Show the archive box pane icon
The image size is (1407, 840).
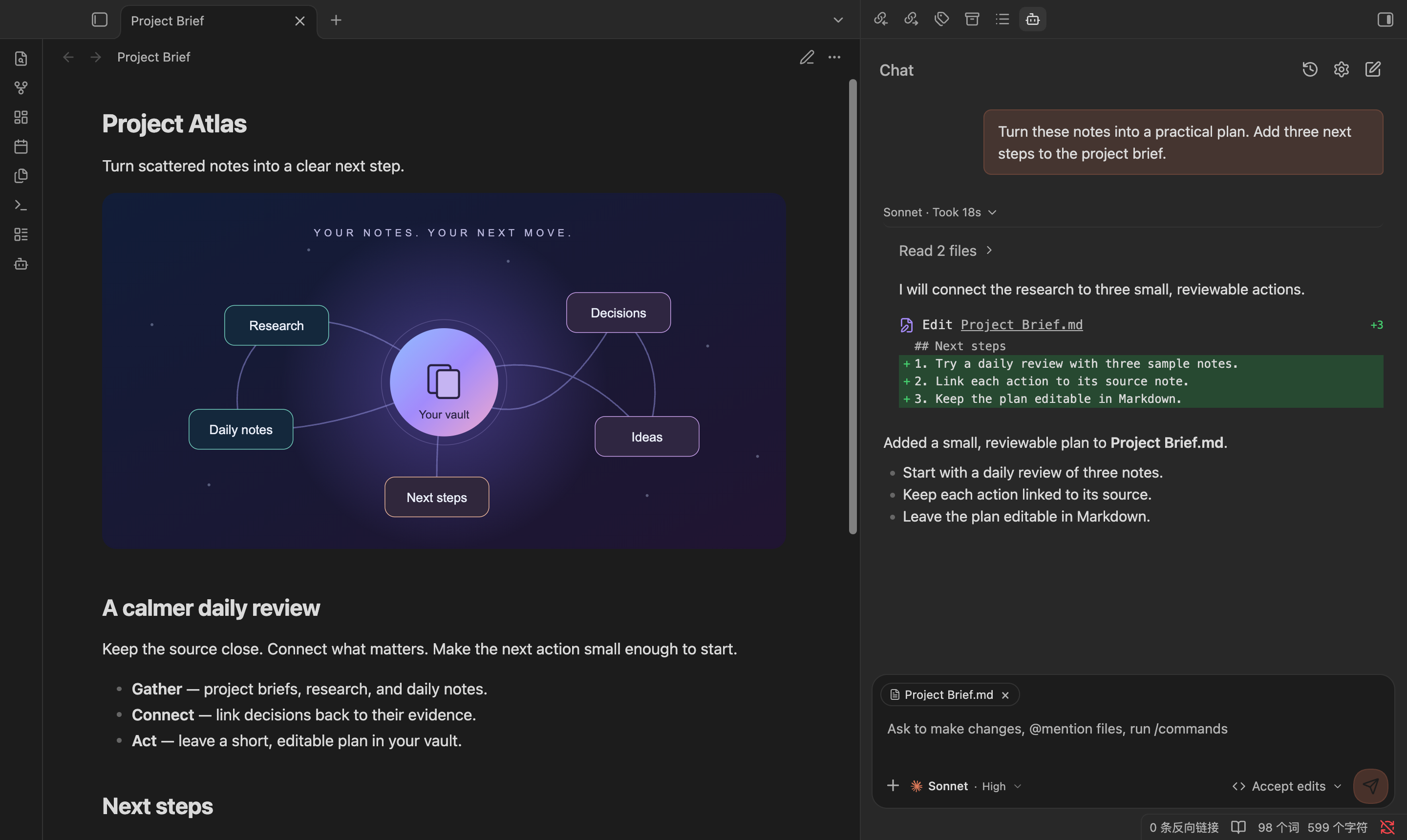(x=972, y=19)
